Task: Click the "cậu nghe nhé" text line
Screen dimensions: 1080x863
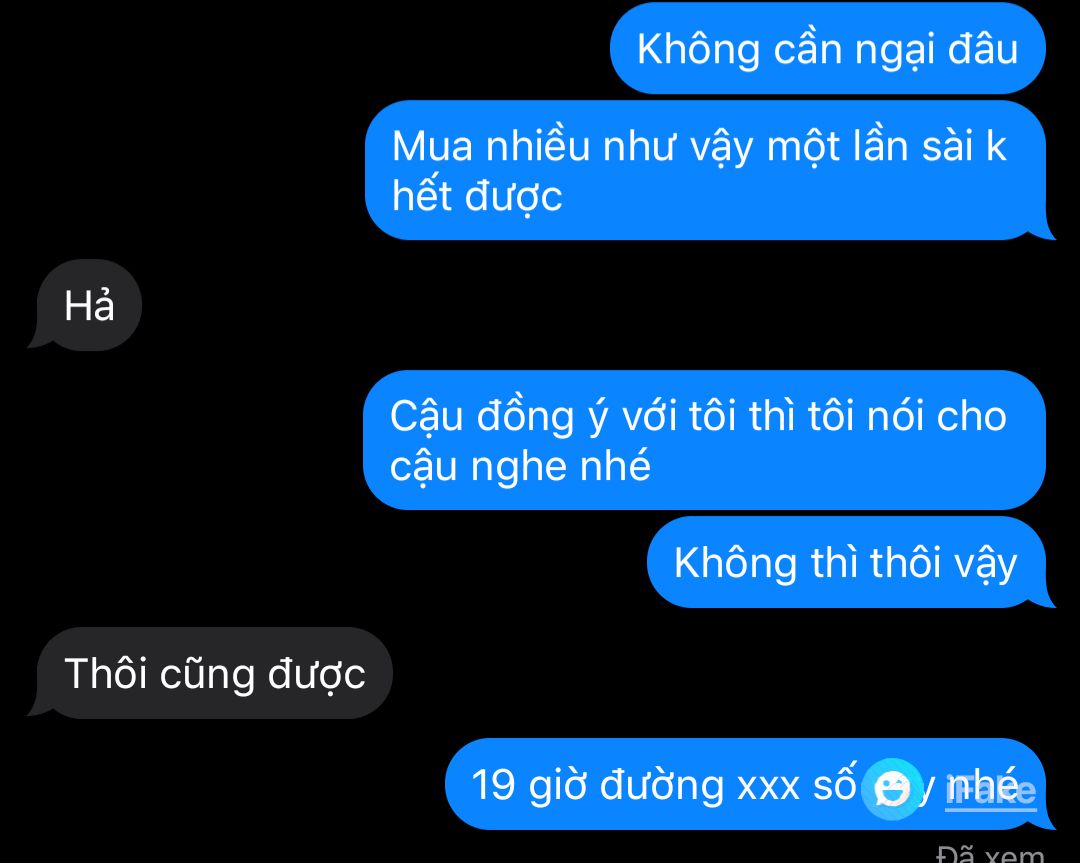Action: coord(520,466)
